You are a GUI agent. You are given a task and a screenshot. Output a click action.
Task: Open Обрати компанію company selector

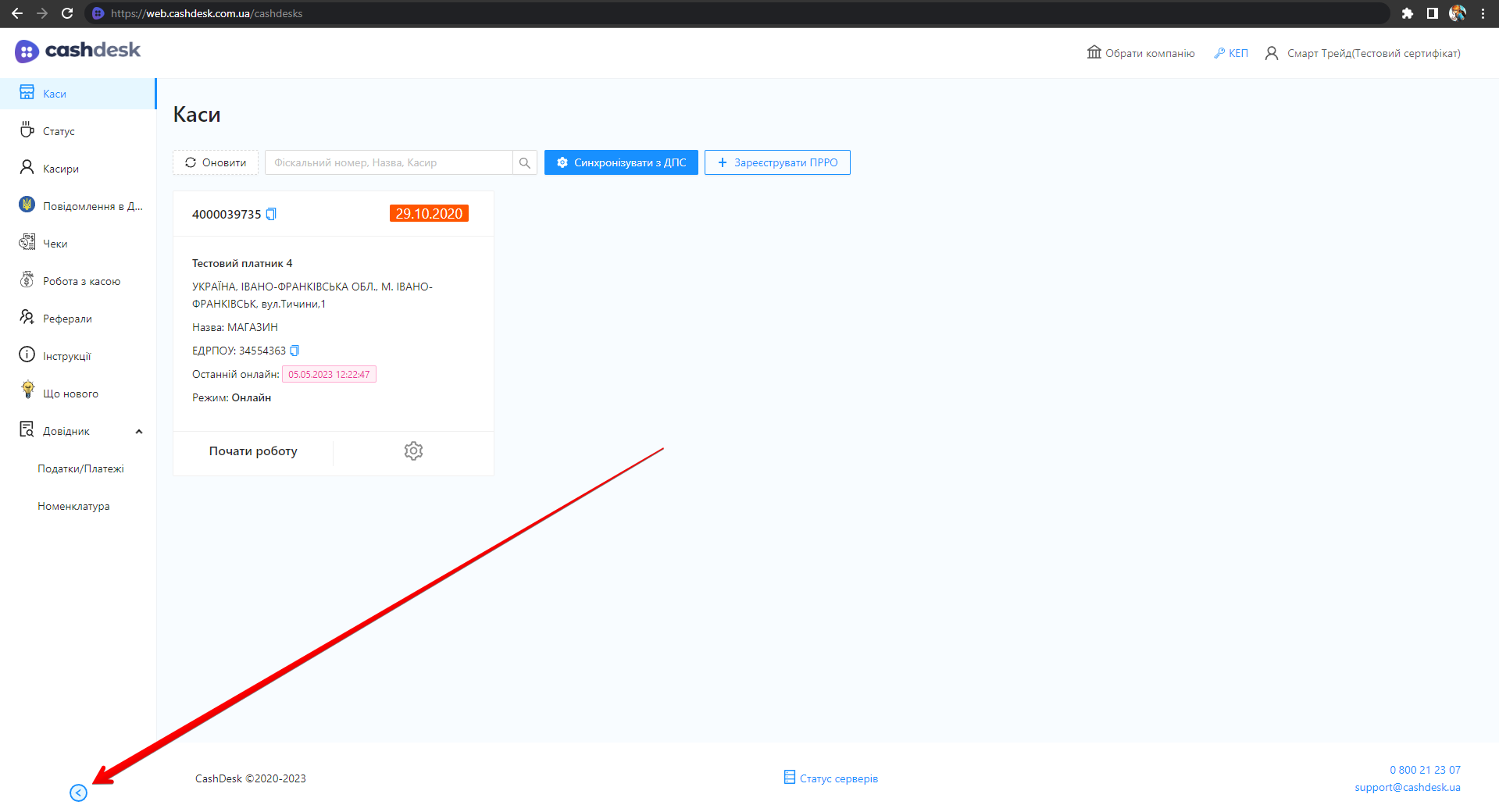click(1141, 53)
